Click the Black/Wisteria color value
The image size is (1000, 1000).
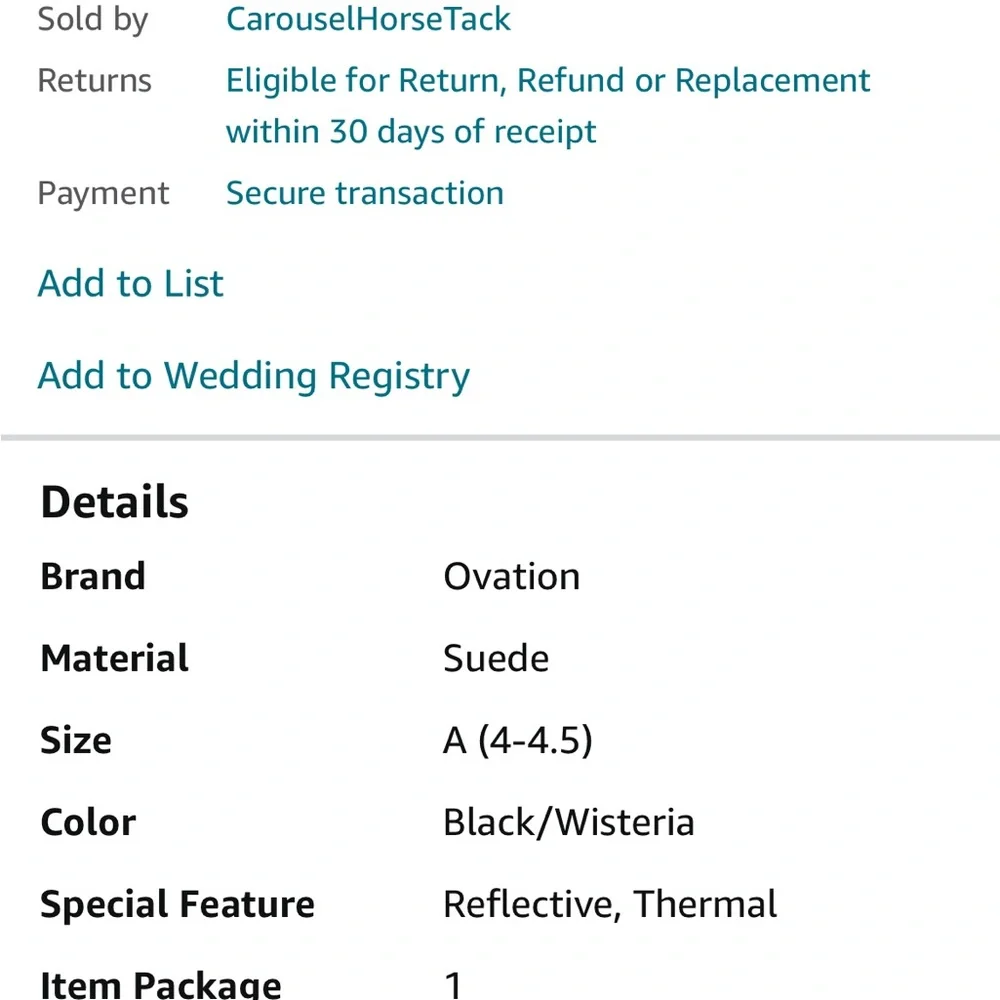[569, 822]
